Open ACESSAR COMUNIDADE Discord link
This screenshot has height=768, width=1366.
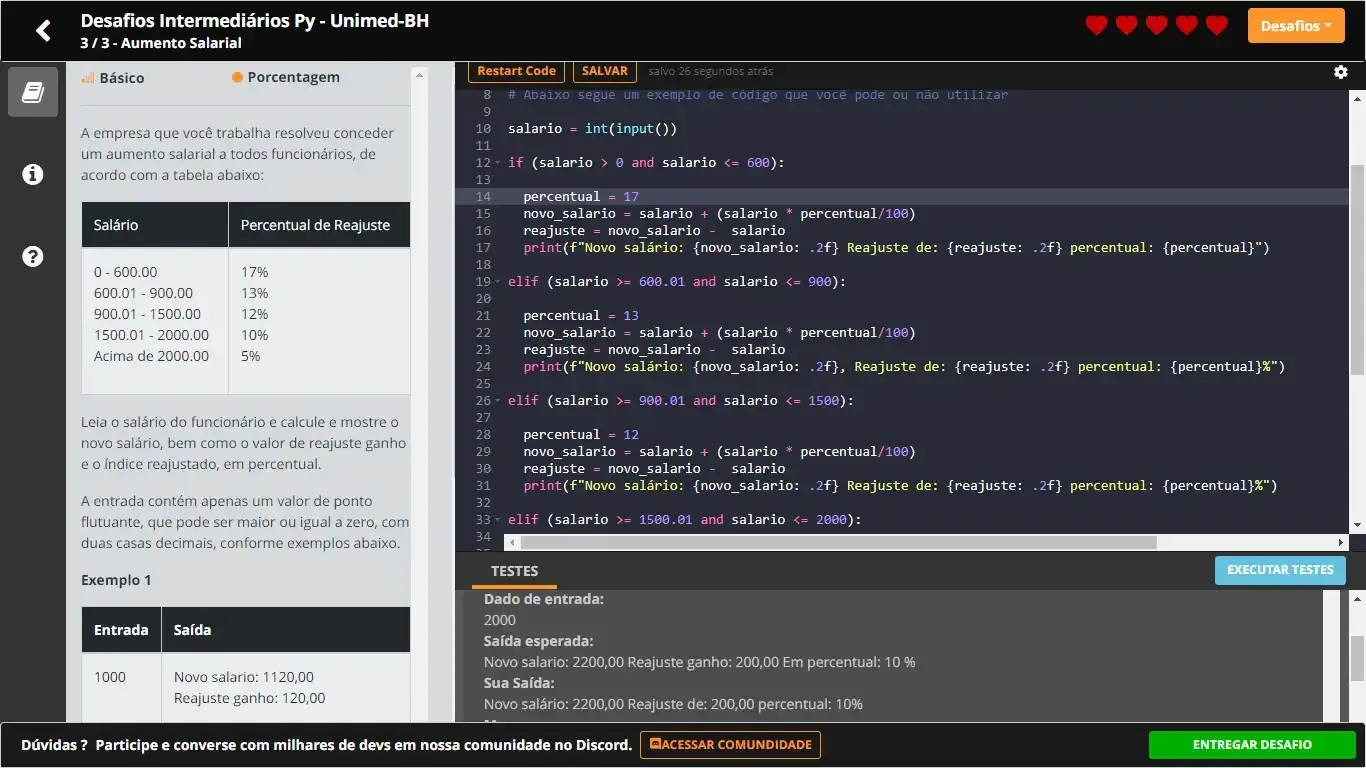click(x=730, y=745)
